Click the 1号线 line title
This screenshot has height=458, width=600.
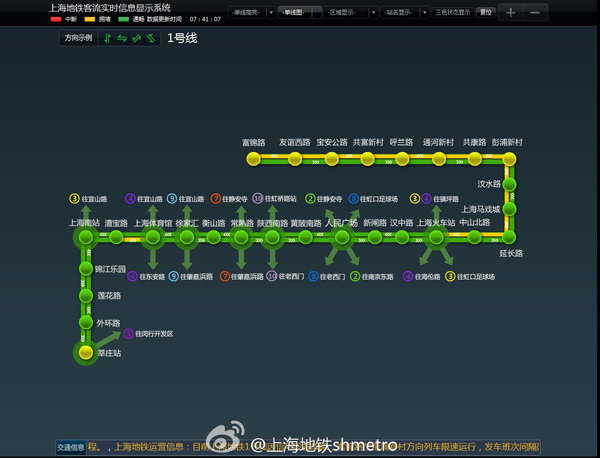pyautogui.click(x=182, y=38)
